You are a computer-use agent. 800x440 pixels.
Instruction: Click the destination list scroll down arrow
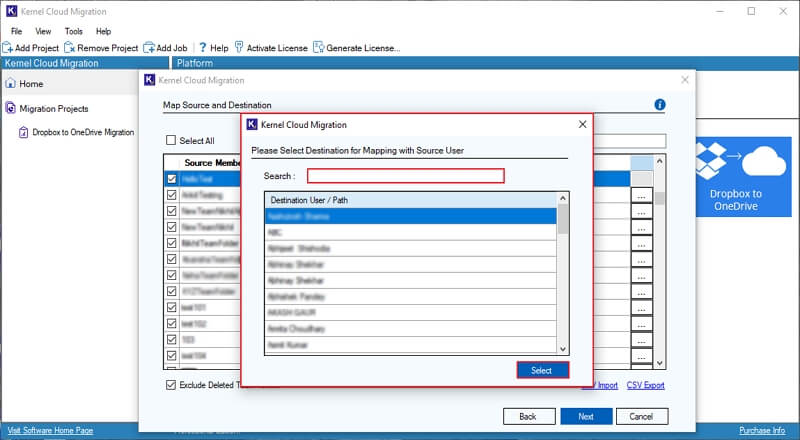point(563,349)
